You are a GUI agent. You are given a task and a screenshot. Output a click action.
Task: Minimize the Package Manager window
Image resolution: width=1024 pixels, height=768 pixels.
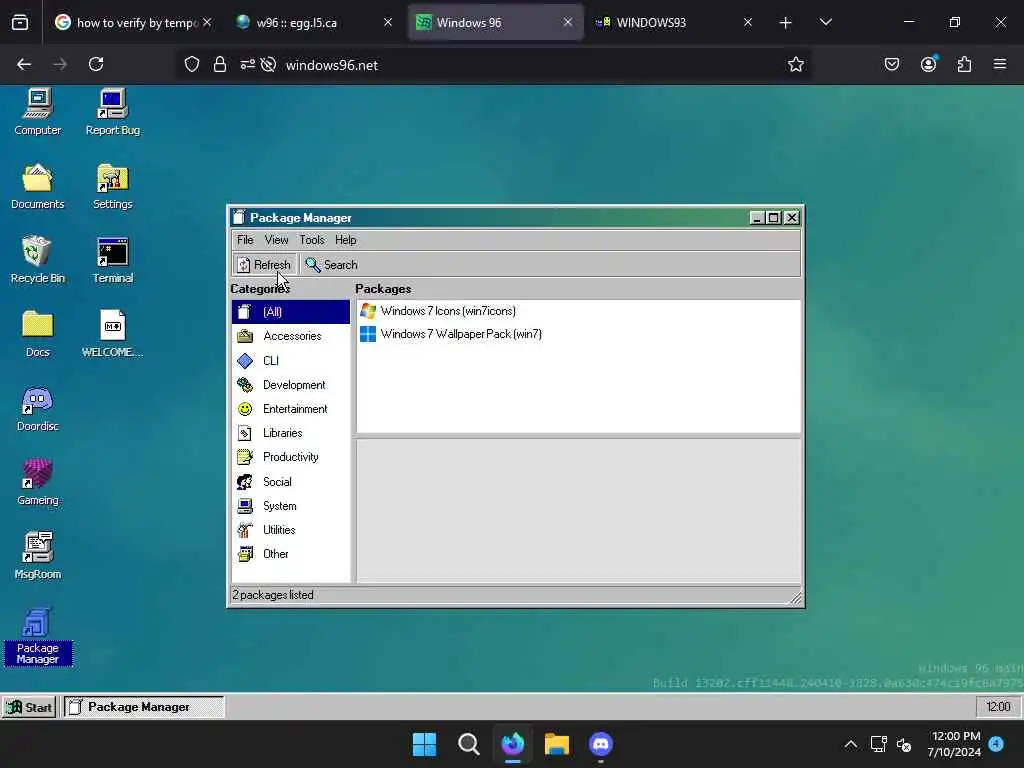757,217
